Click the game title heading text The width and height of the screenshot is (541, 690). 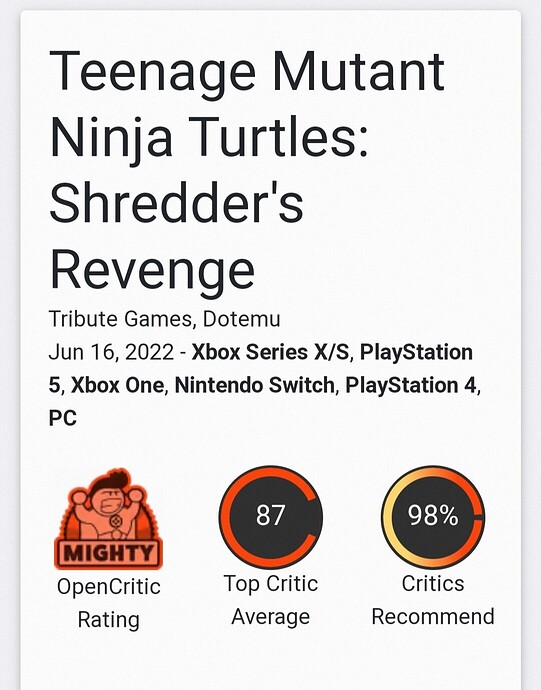247,169
